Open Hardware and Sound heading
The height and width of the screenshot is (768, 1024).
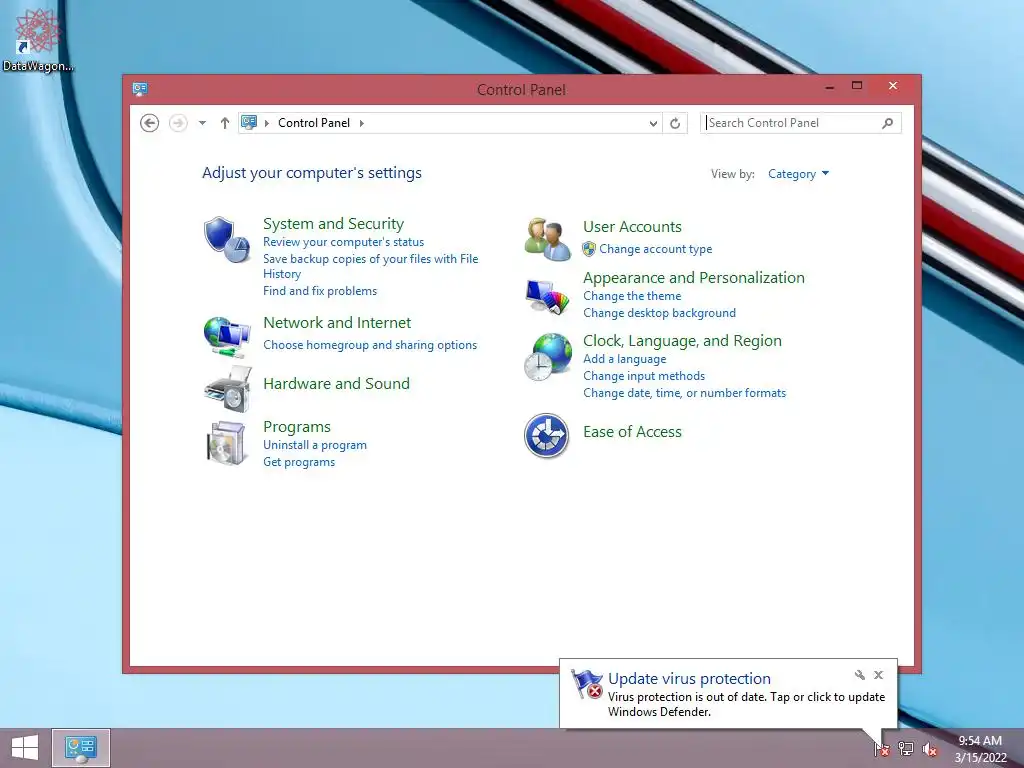click(336, 383)
